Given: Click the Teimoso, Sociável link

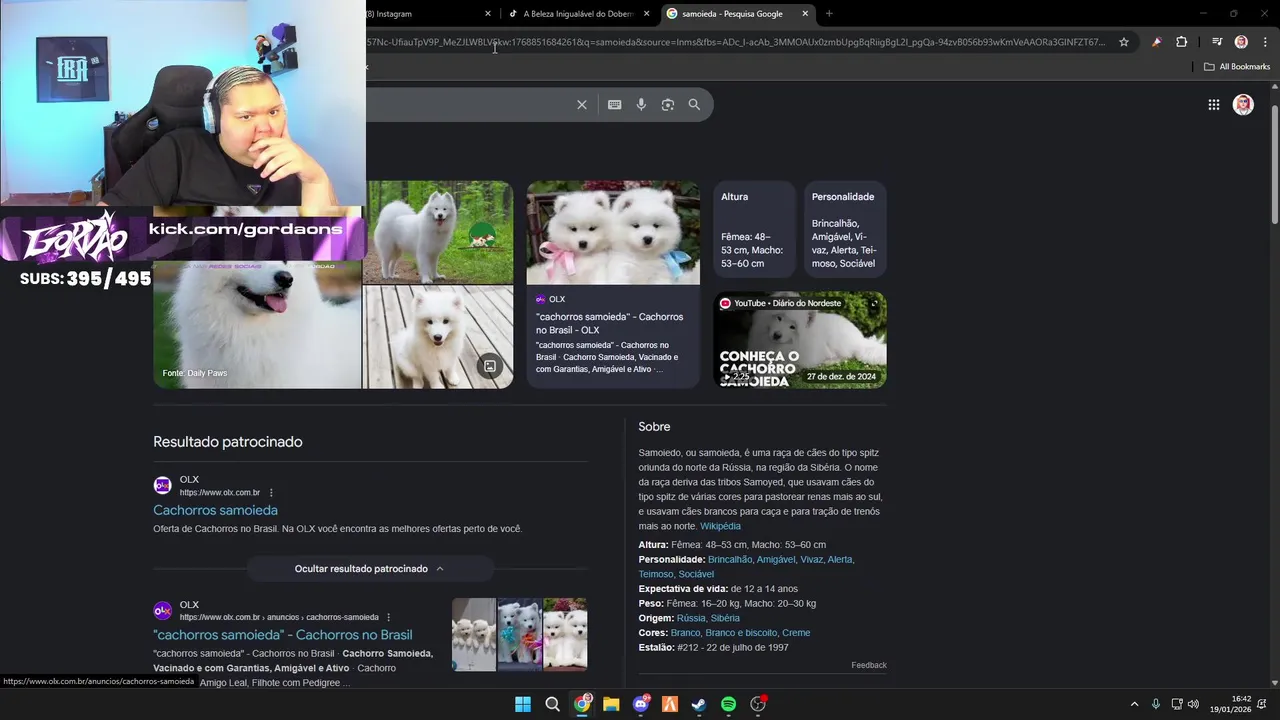Looking at the screenshot, I should point(676,574).
